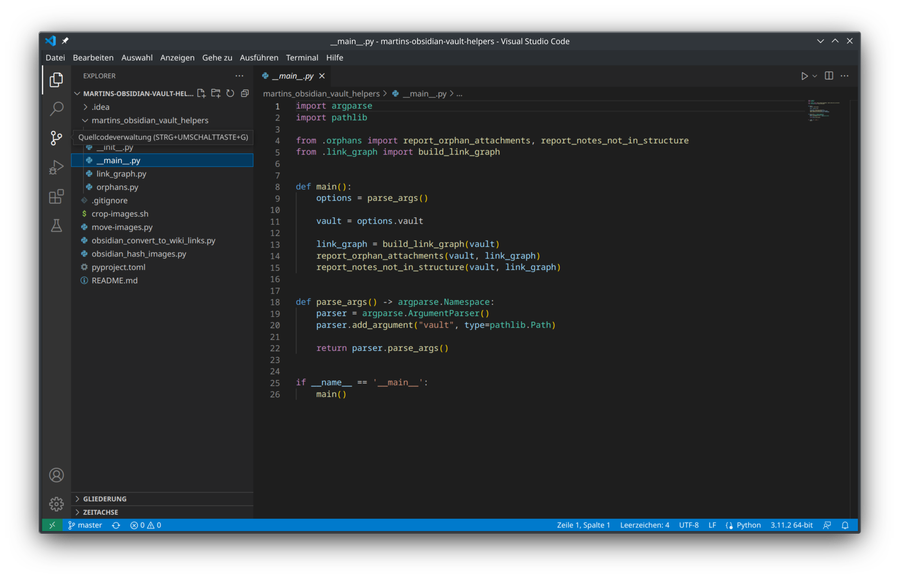900x580 pixels.
Task: Open the Search view in activity bar
Action: (x=56, y=109)
